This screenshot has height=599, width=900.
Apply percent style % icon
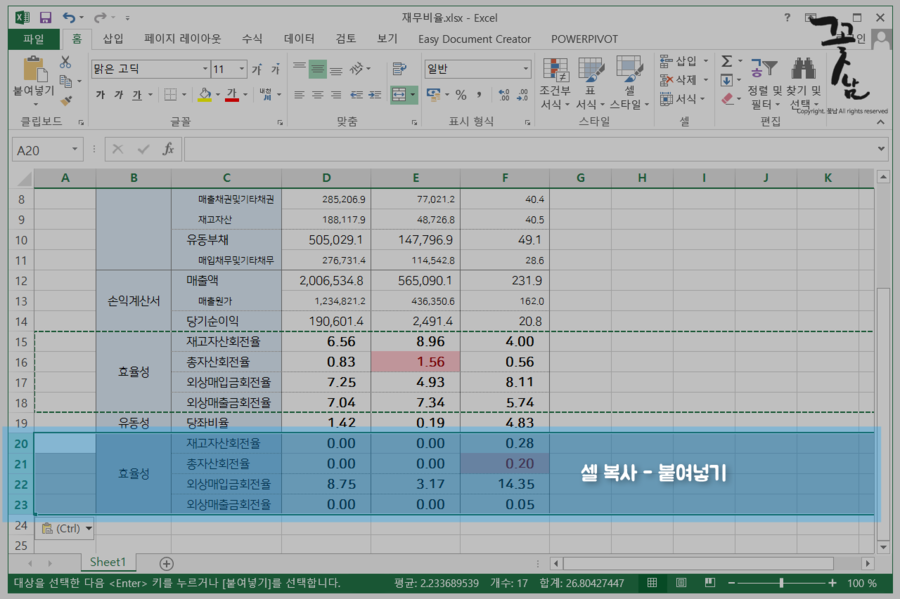(x=459, y=95)
